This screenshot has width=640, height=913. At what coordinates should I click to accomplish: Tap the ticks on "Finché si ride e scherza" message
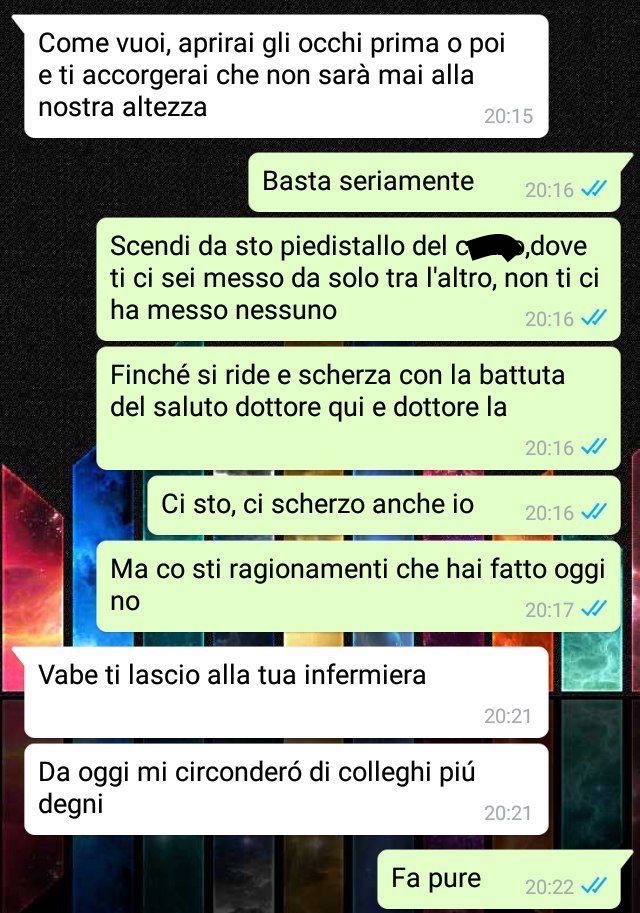pos(595,447)
